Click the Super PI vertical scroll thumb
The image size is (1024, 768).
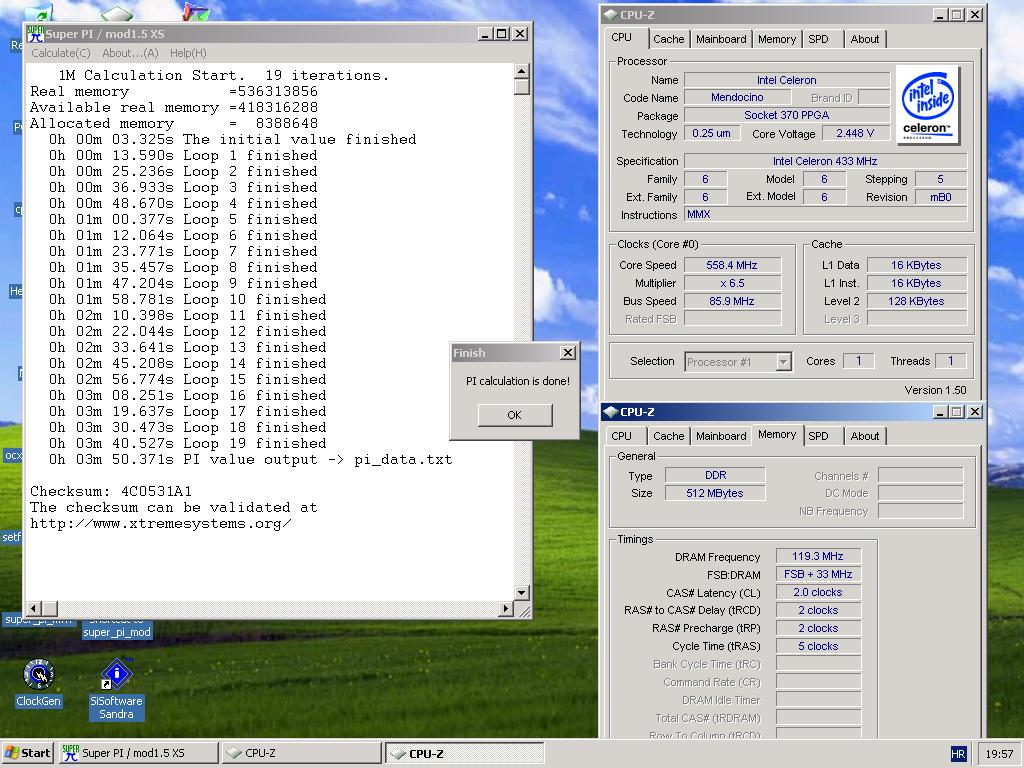(x=522, y=87)
